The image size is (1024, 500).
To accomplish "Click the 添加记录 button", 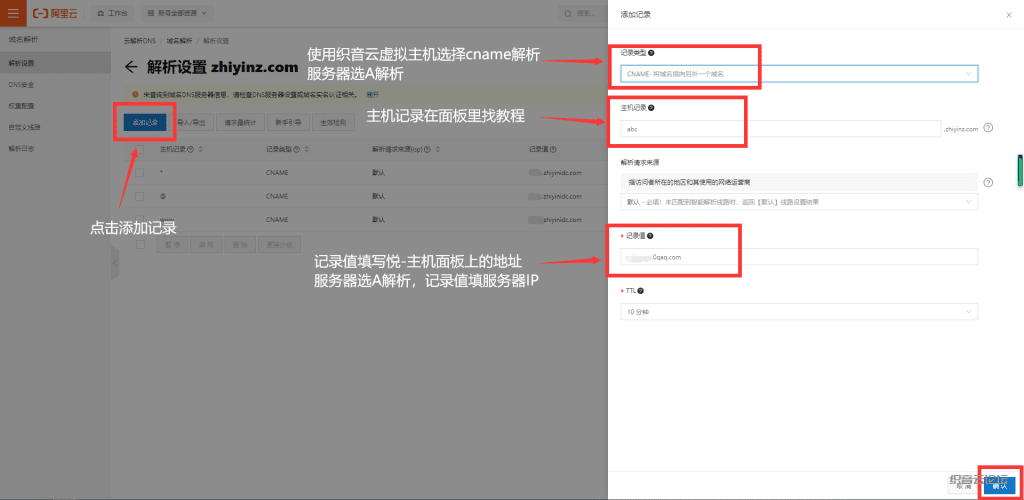I will [145, 122].
